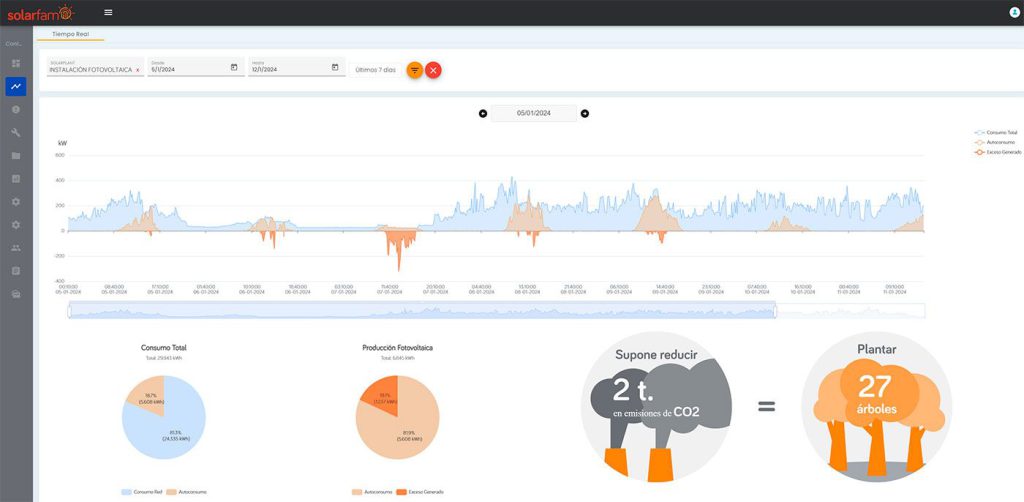
Task: Clear filters with the red X button
Action: [433, 70]
